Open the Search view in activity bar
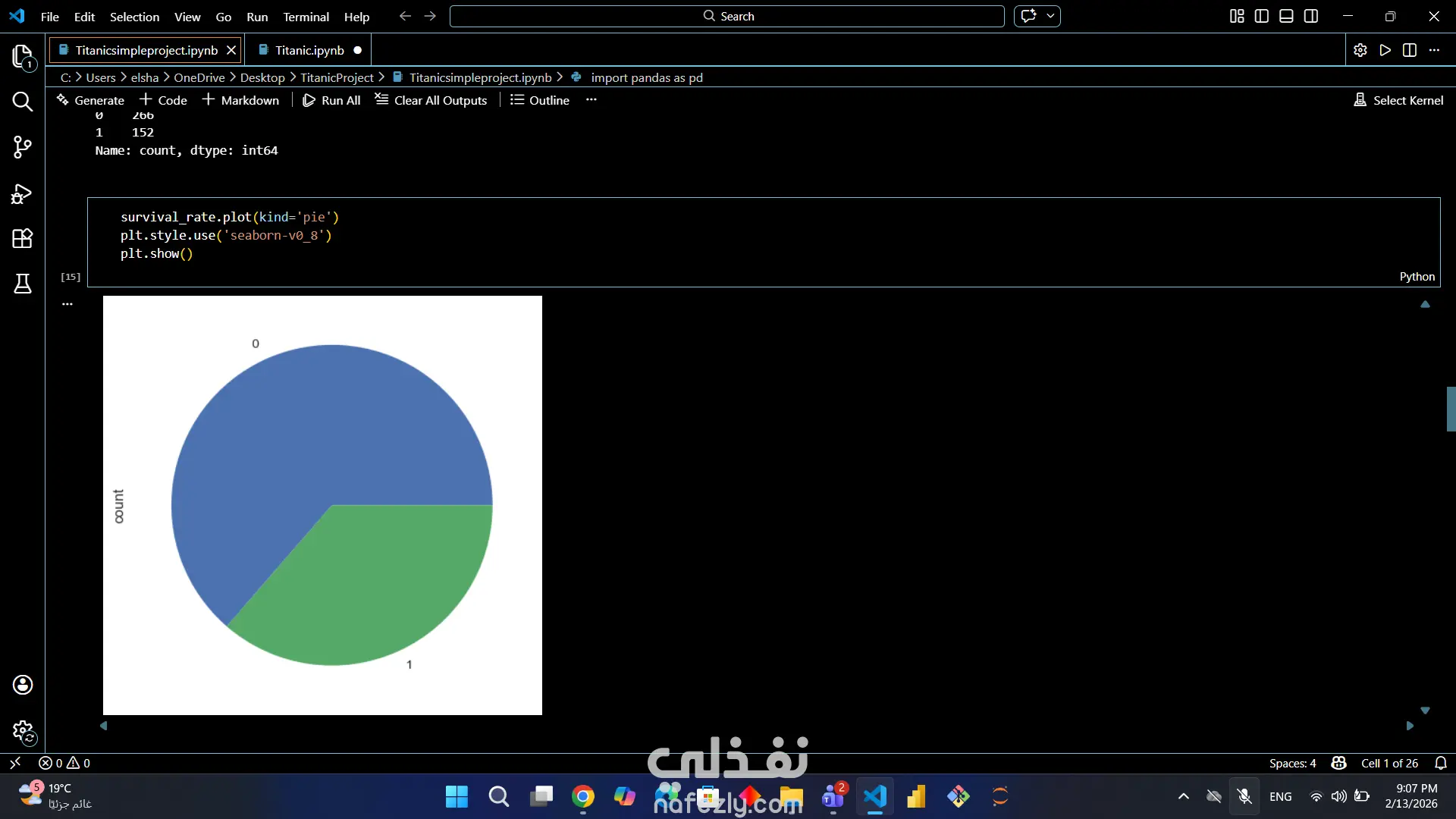This screenshot has width=1456, height=819. [22, 102]
